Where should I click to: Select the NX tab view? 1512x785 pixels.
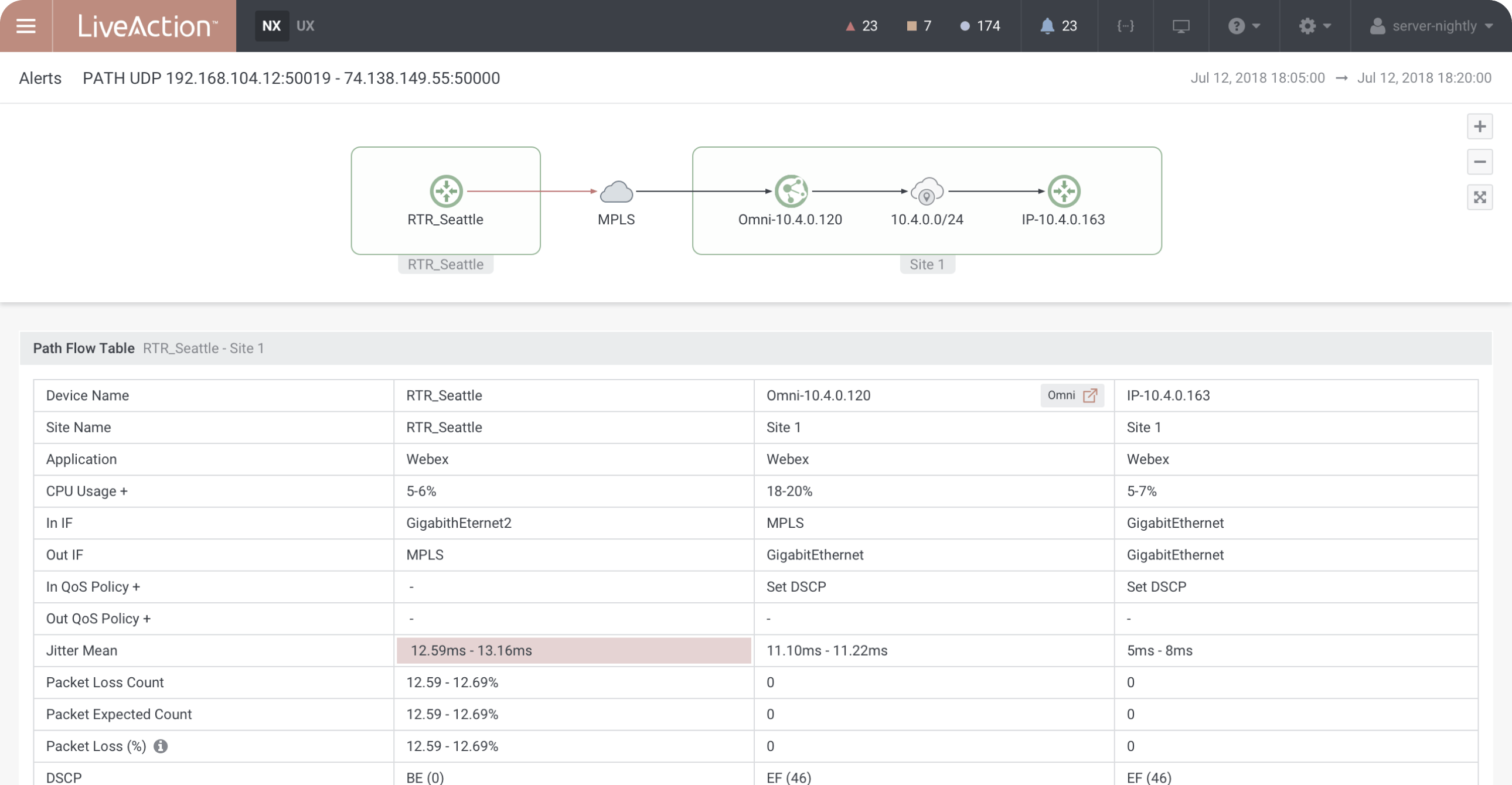[270, 25]
